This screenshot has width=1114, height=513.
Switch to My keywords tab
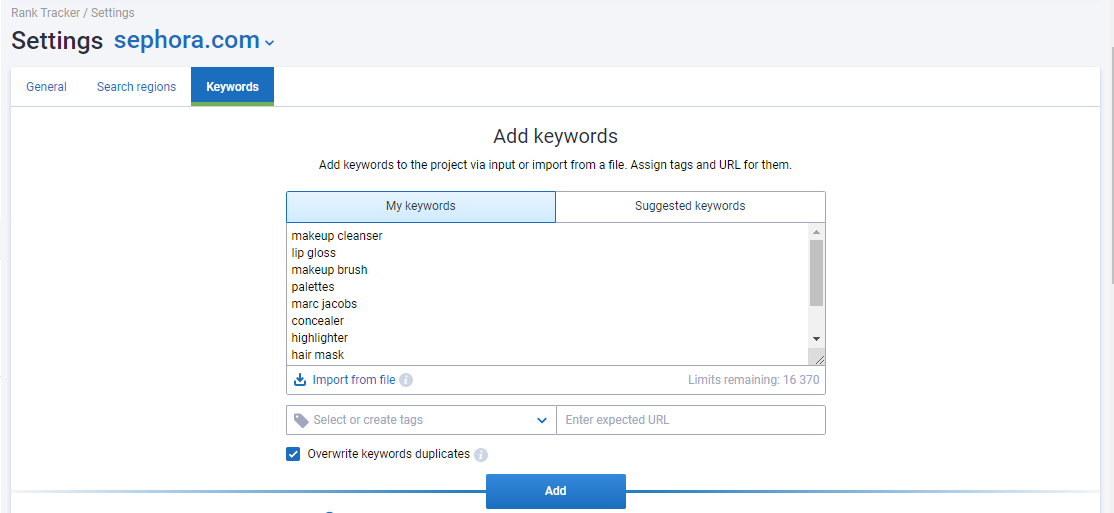pyautogui.click(x=421, y=206)
